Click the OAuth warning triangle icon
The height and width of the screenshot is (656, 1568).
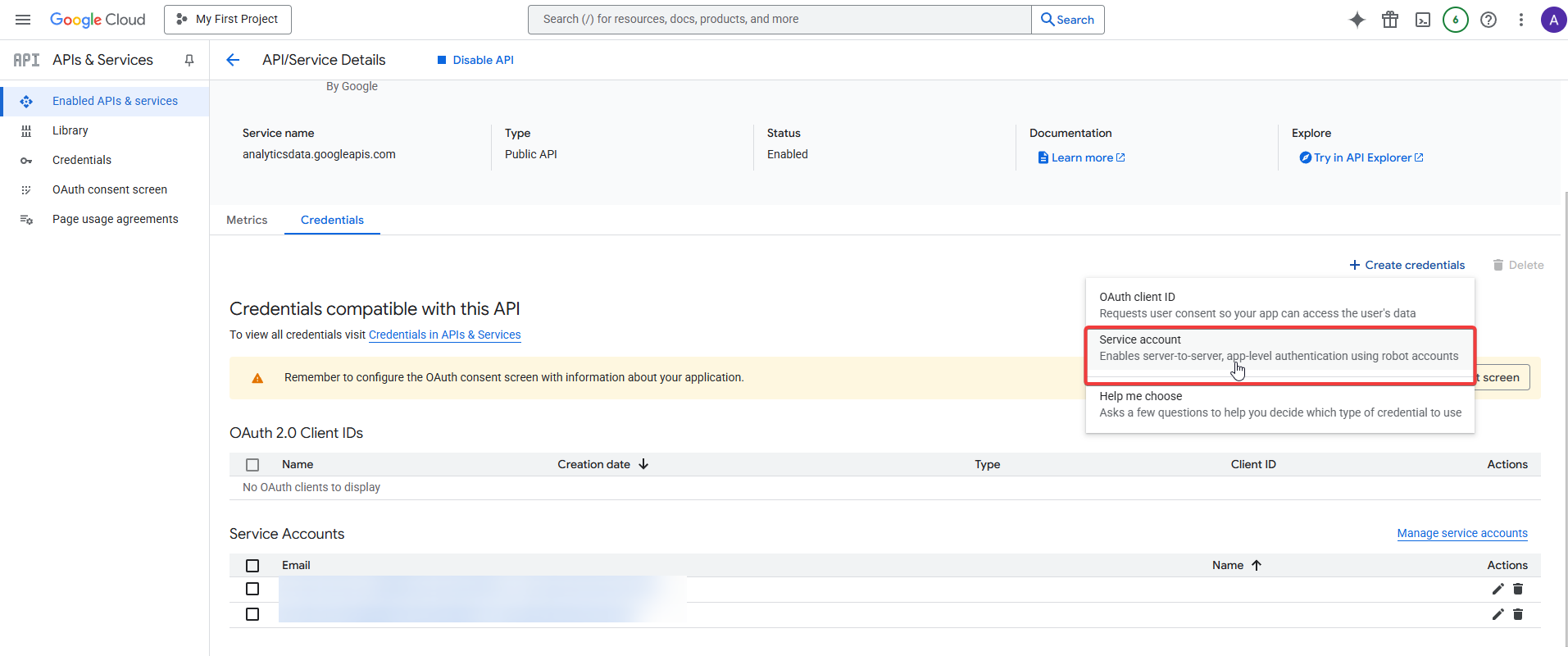coord(257,378)
